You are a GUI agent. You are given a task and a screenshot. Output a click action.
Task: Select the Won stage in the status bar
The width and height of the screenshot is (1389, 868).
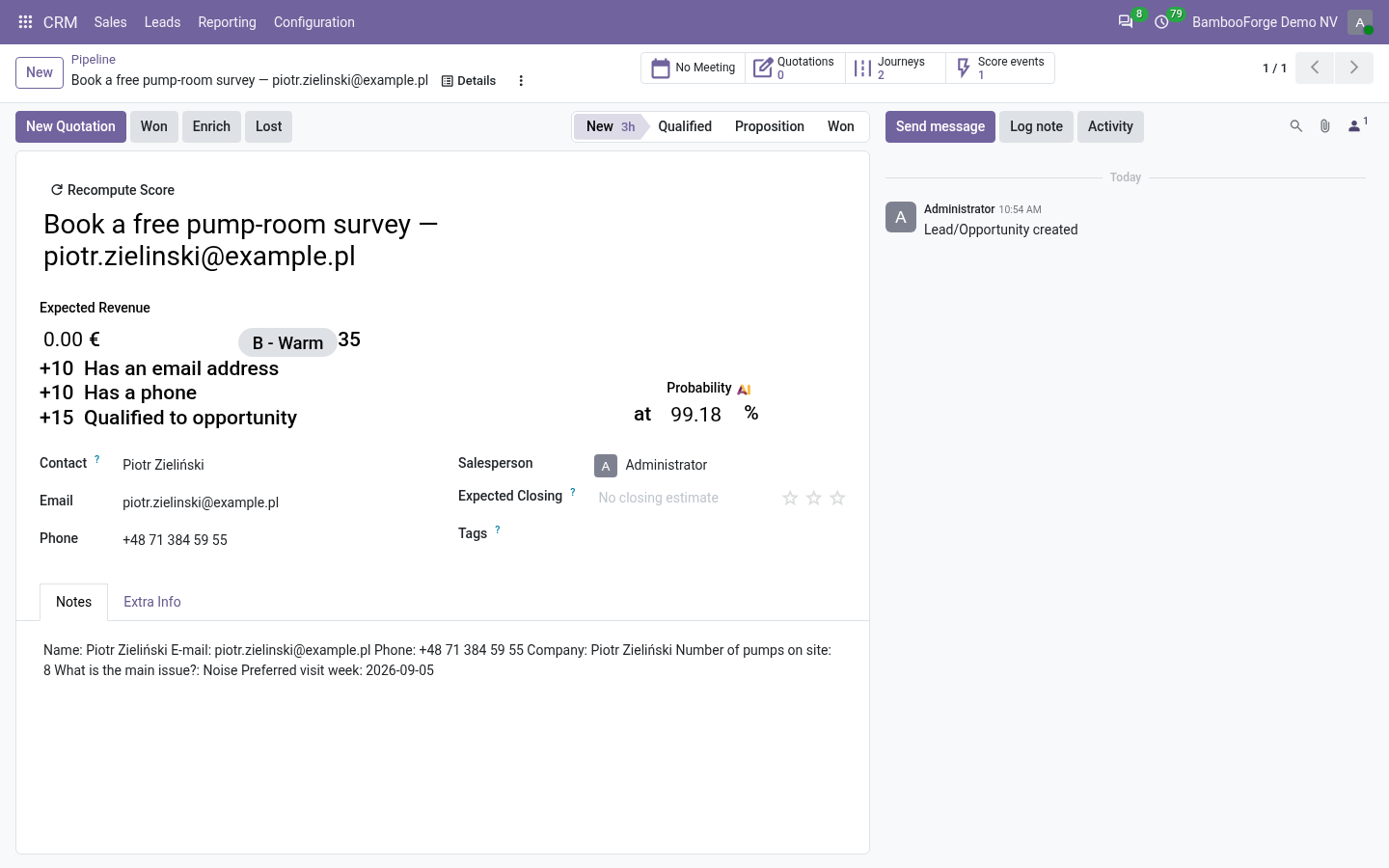pyautogui.click(x=841, y=126)
